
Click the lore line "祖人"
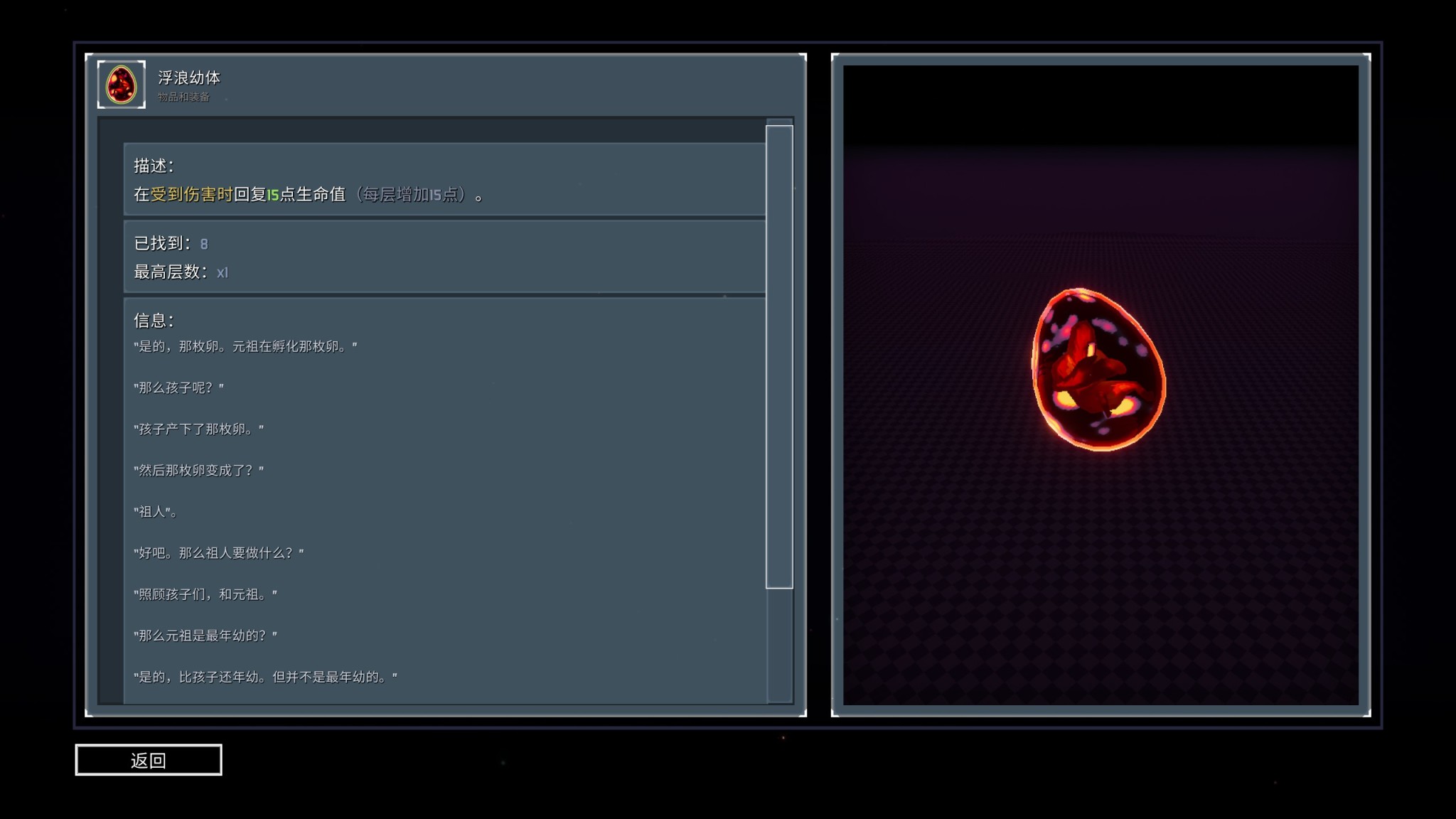point(155,512)
